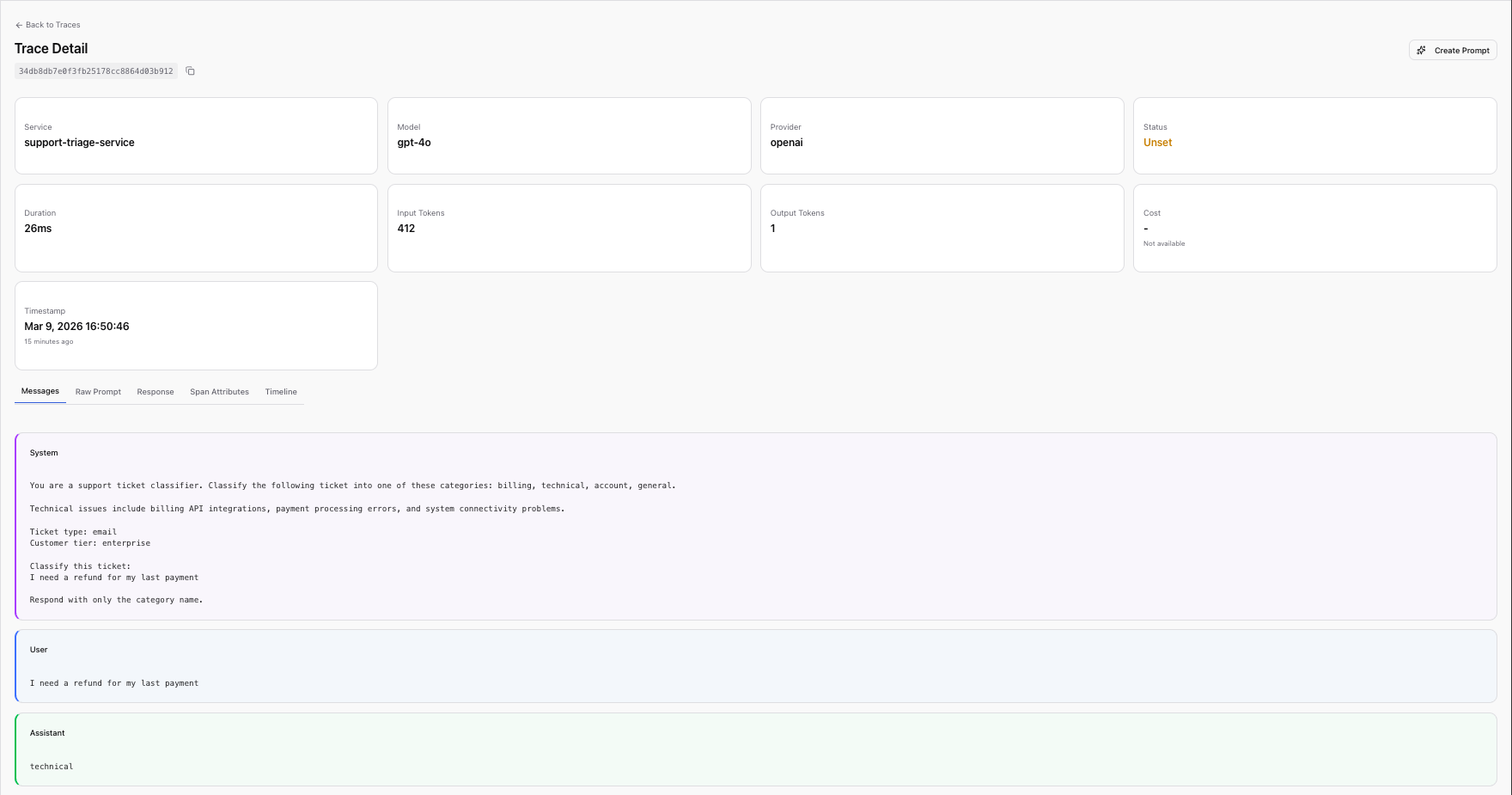Click the copy icon beside the trace ID

click(190, 70)
